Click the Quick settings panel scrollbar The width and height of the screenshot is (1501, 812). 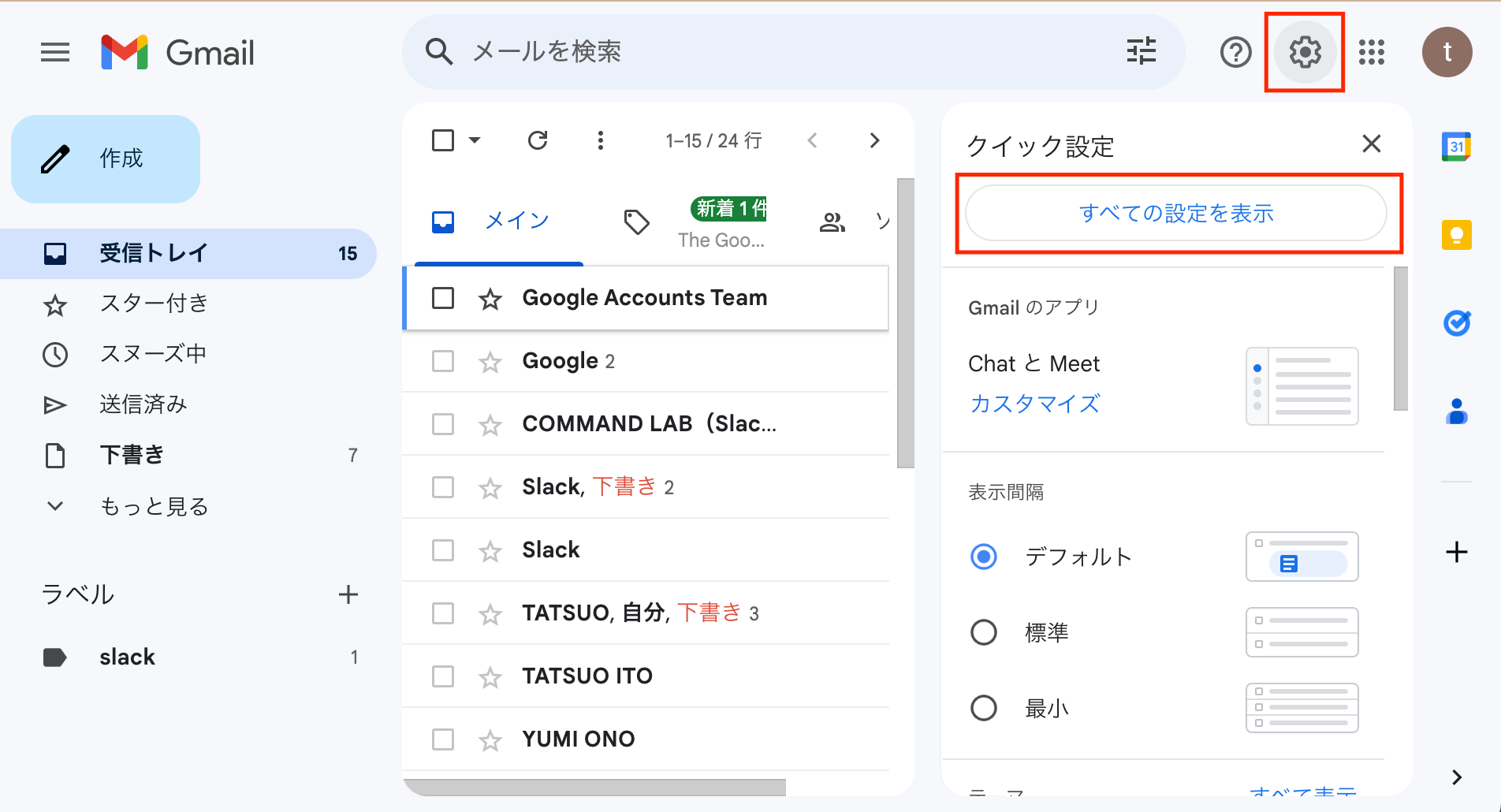[1401, 339]
